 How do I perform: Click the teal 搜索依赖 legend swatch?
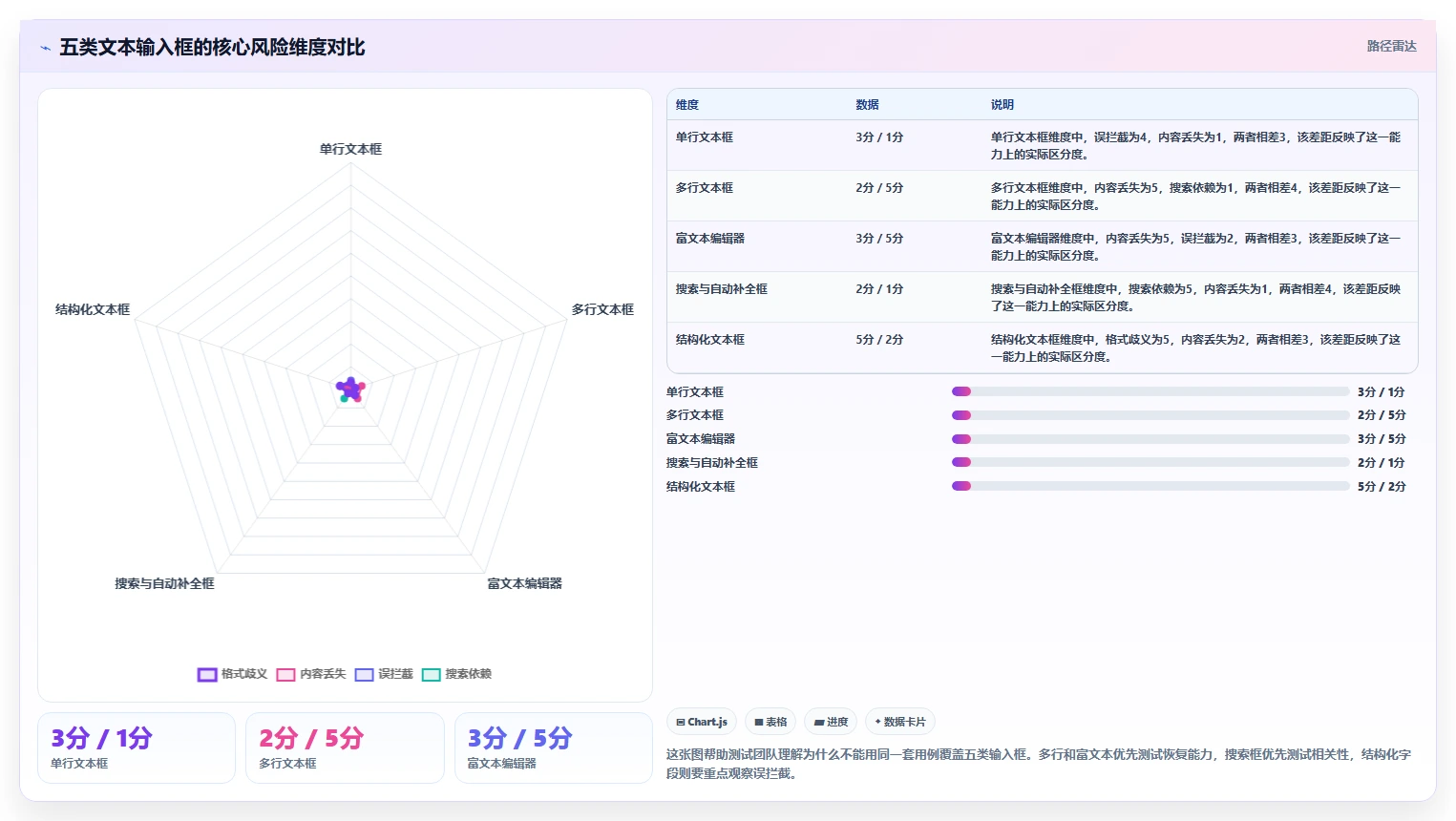click(x=432, y=675)
